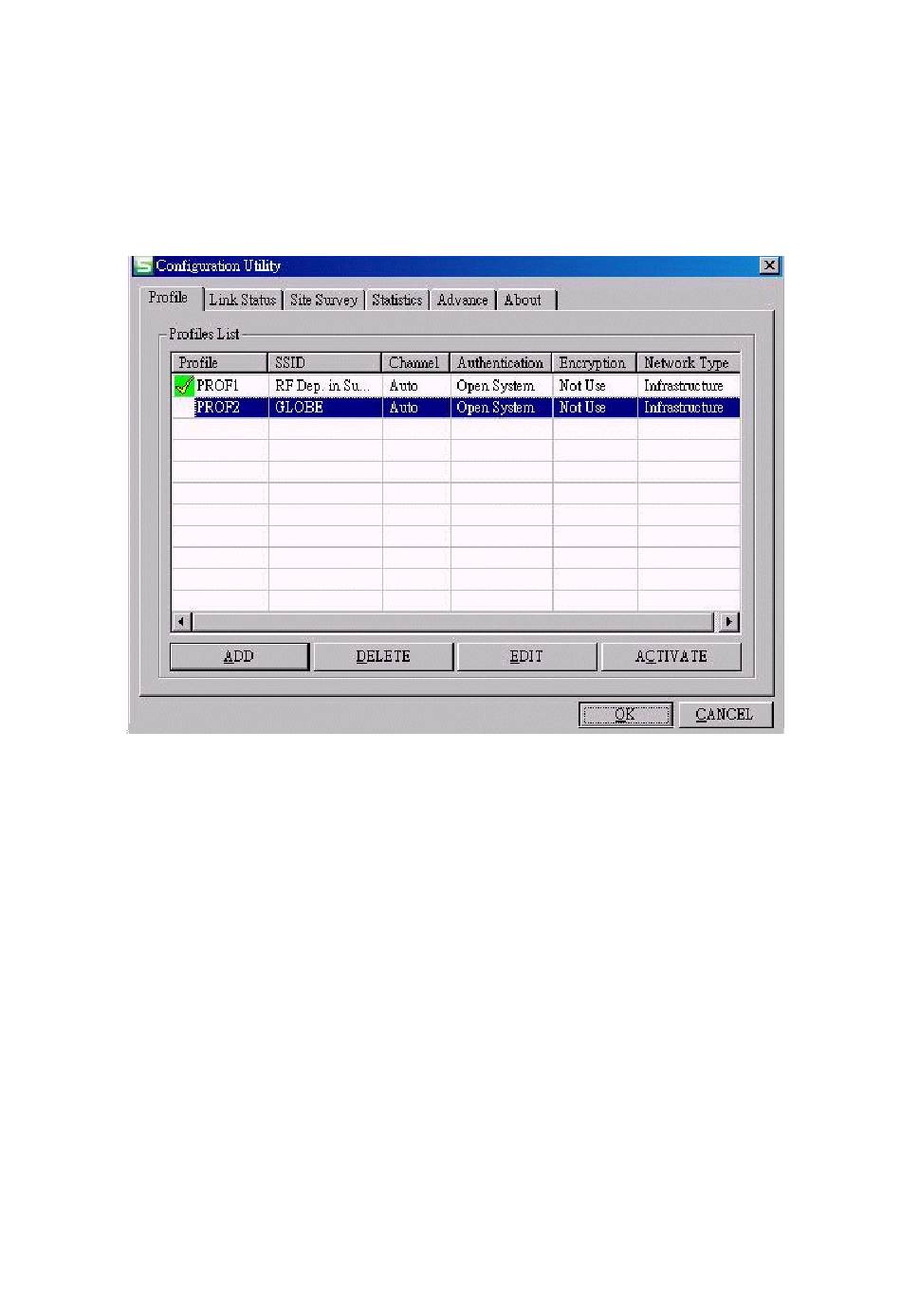Click the horizontal scrollbar thumb in profiles list
This screenshot has height=1316, width=901.
[x=452, y=622]
